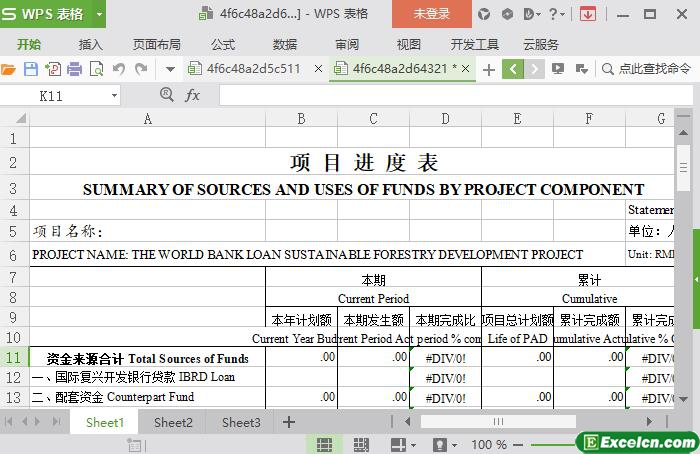Click the 未登录 login button
This screenshot has height=454, width=700.
tap(431, 14)
